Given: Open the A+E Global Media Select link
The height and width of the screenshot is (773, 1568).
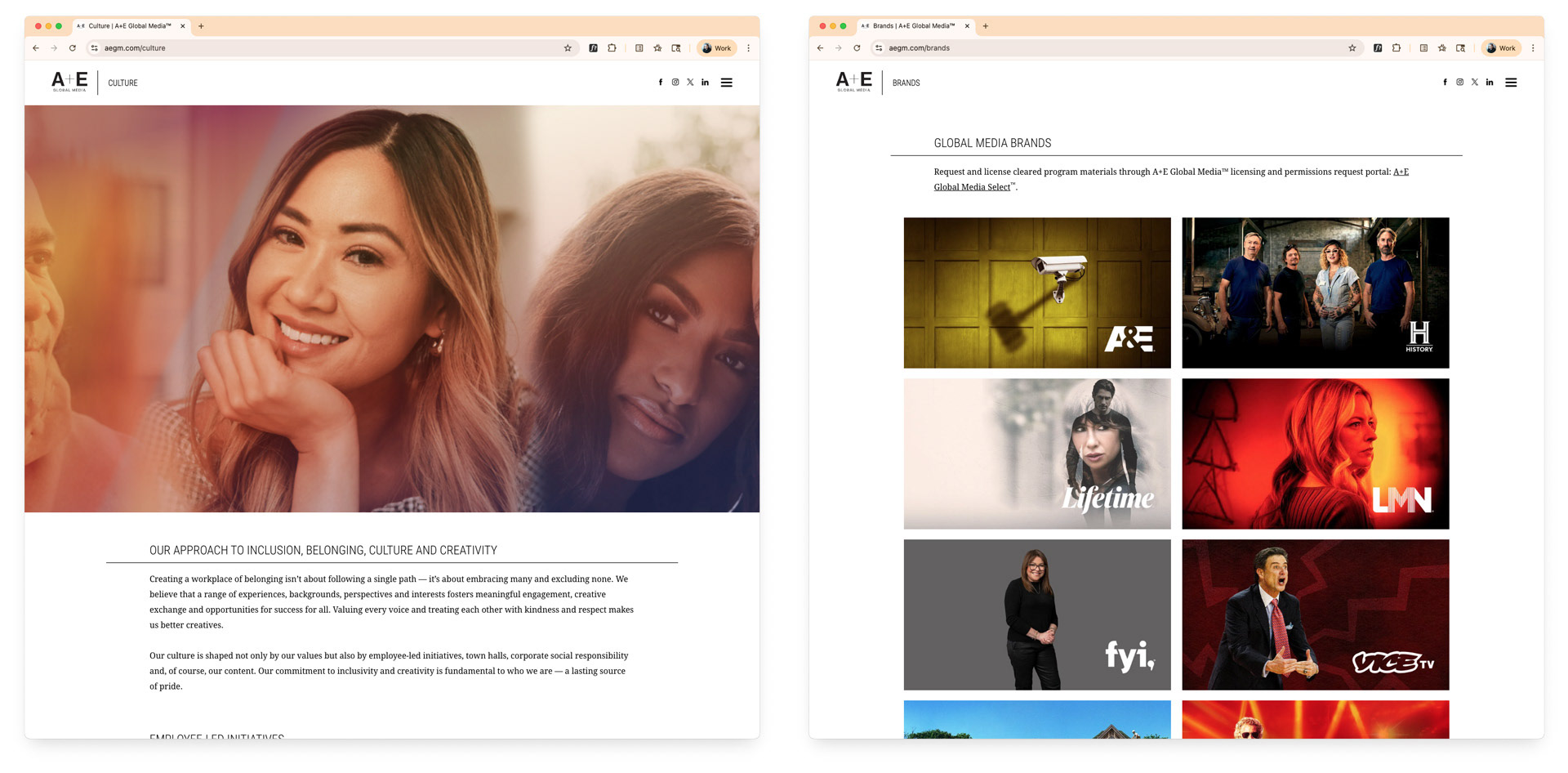Looking at the screenshot, I should (972, 187).
